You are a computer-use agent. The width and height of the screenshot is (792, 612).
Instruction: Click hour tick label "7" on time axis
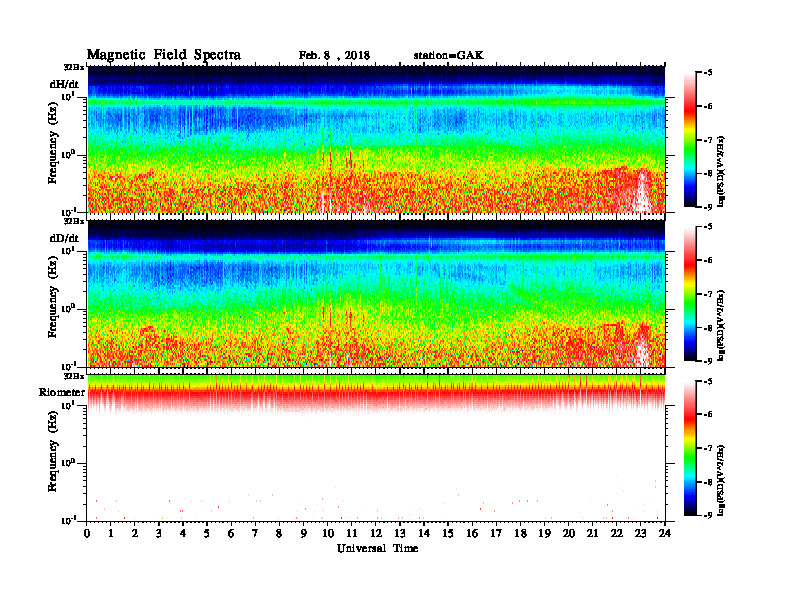255,534
